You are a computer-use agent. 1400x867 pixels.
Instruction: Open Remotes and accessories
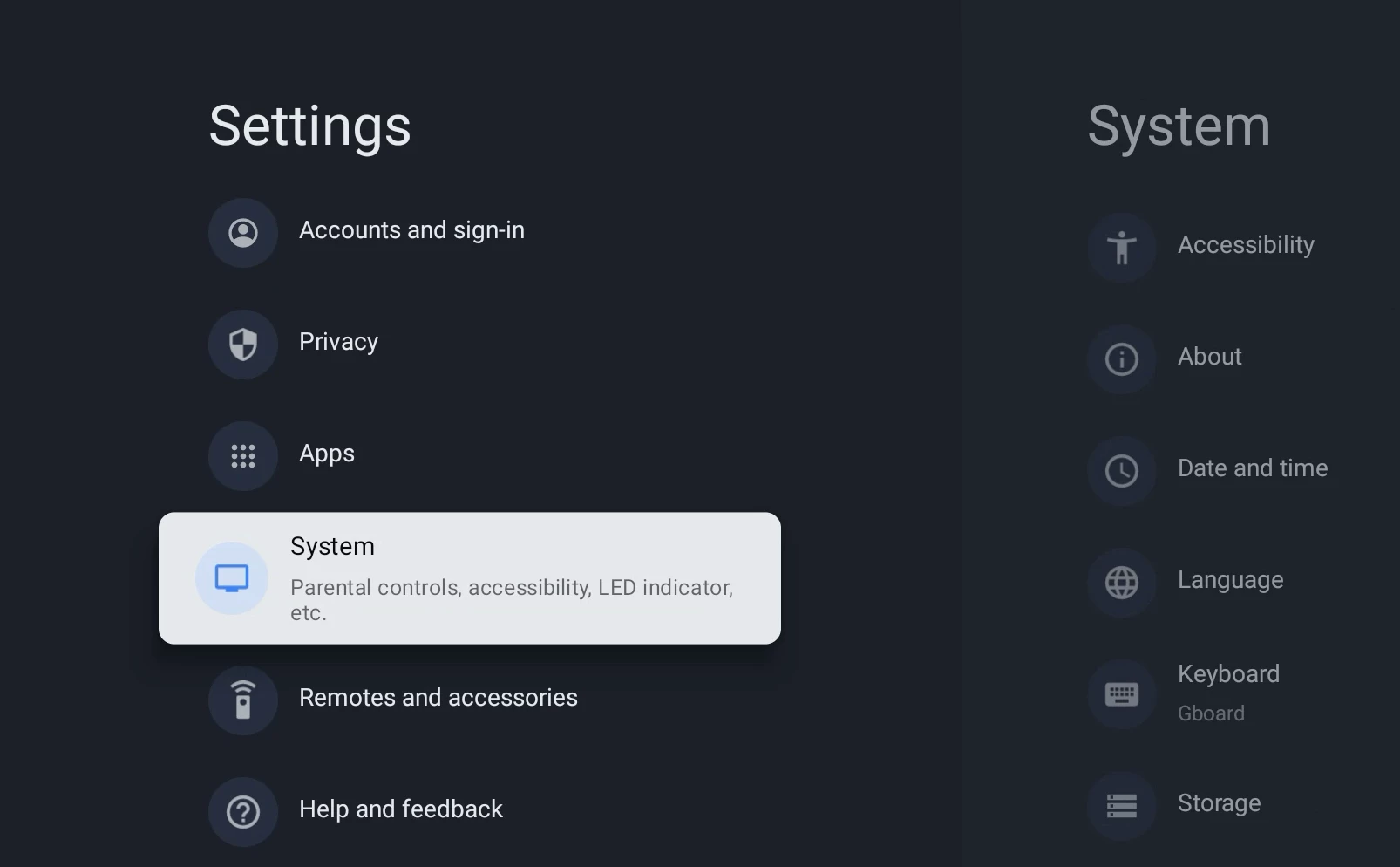[438, 698]
